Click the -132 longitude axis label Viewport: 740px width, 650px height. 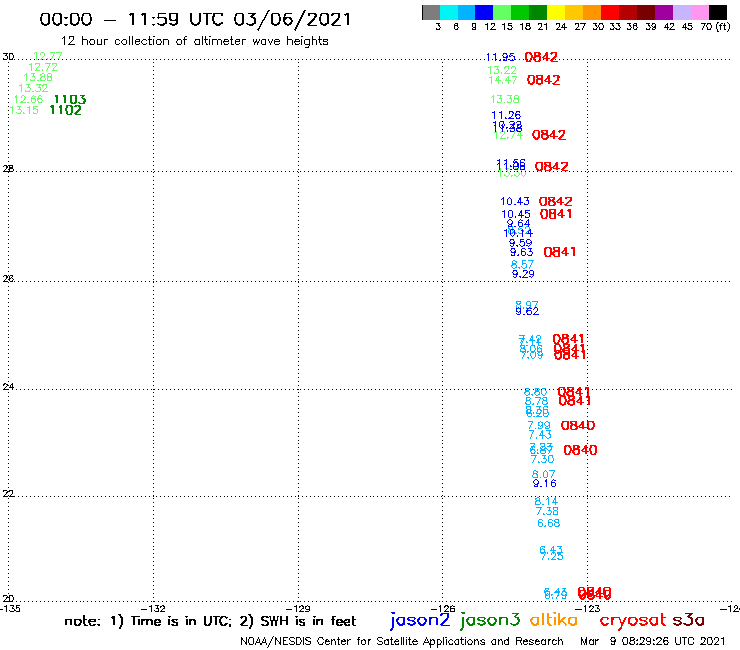153,608
